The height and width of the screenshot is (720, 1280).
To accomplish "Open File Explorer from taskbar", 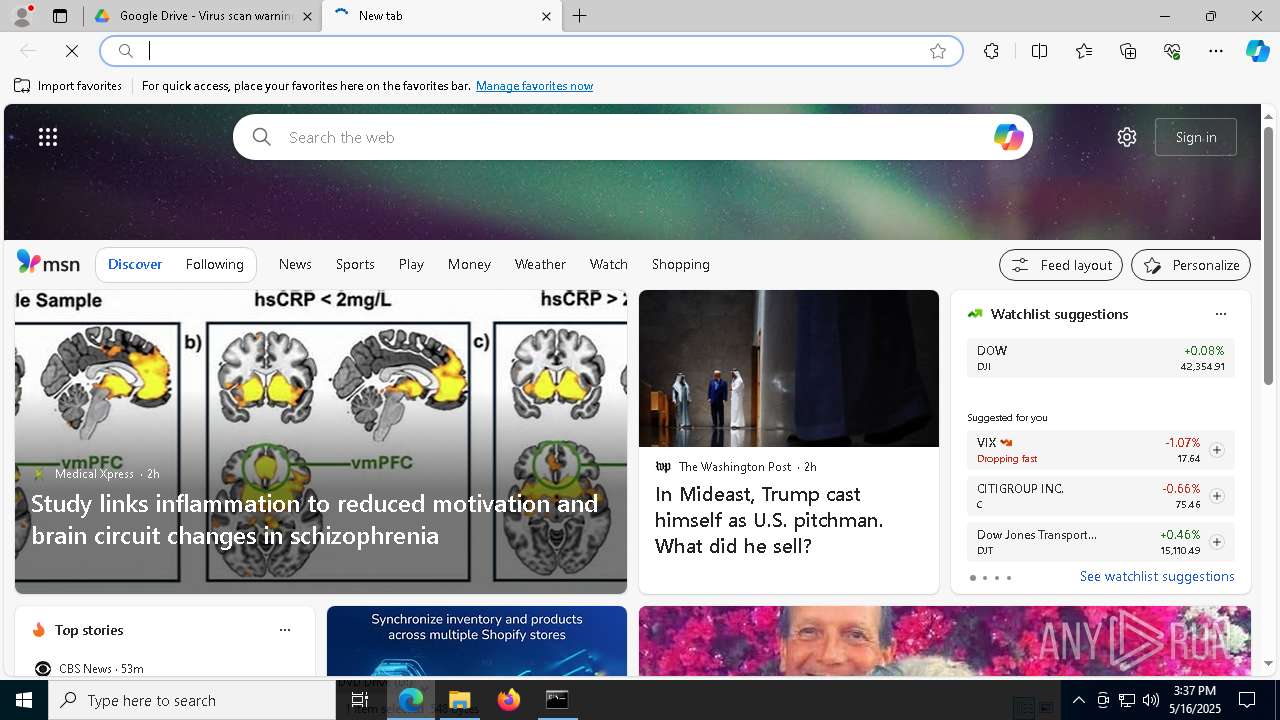I will click(x=459, y=700).
